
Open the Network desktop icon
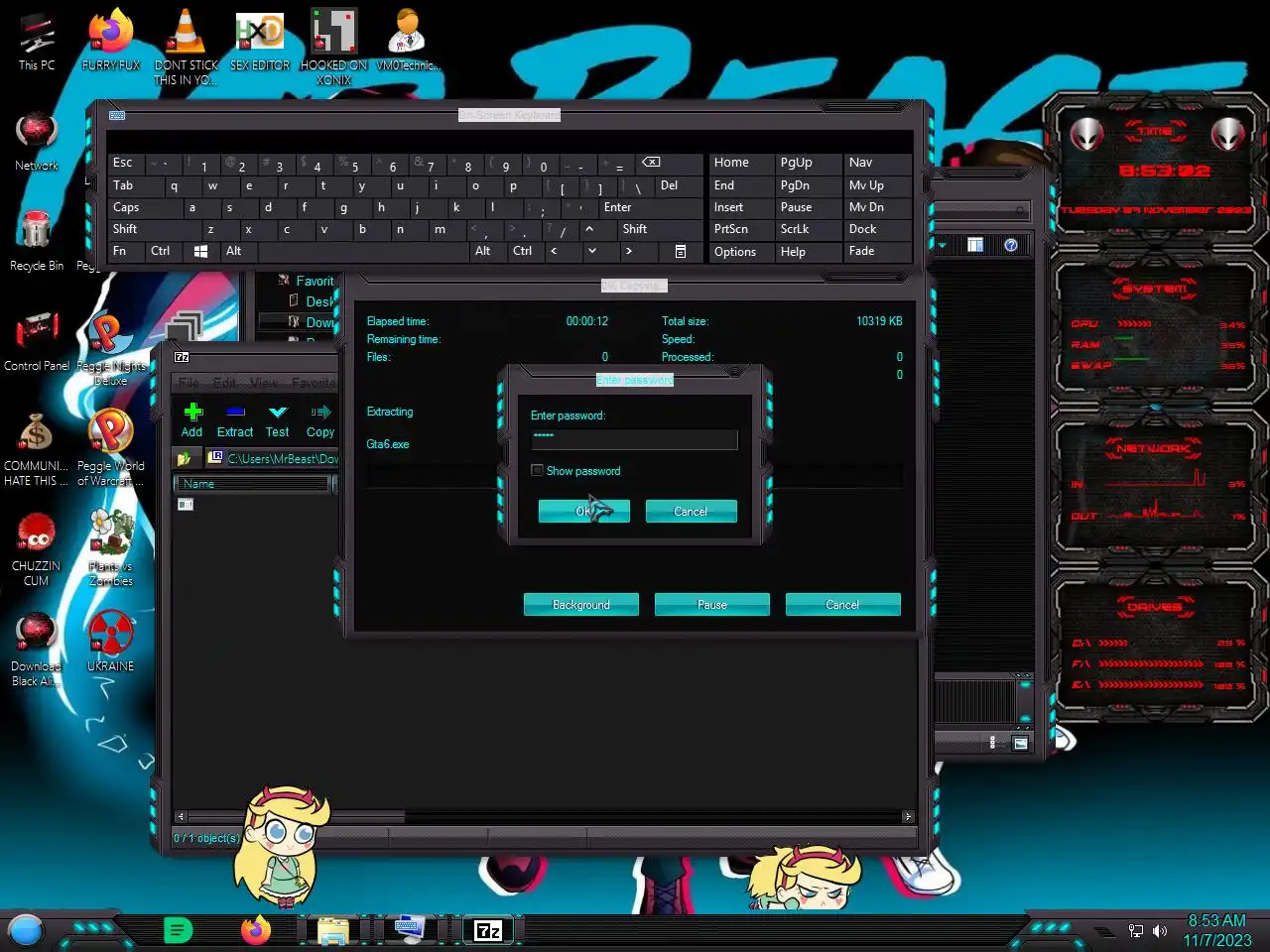click(37, 142)
